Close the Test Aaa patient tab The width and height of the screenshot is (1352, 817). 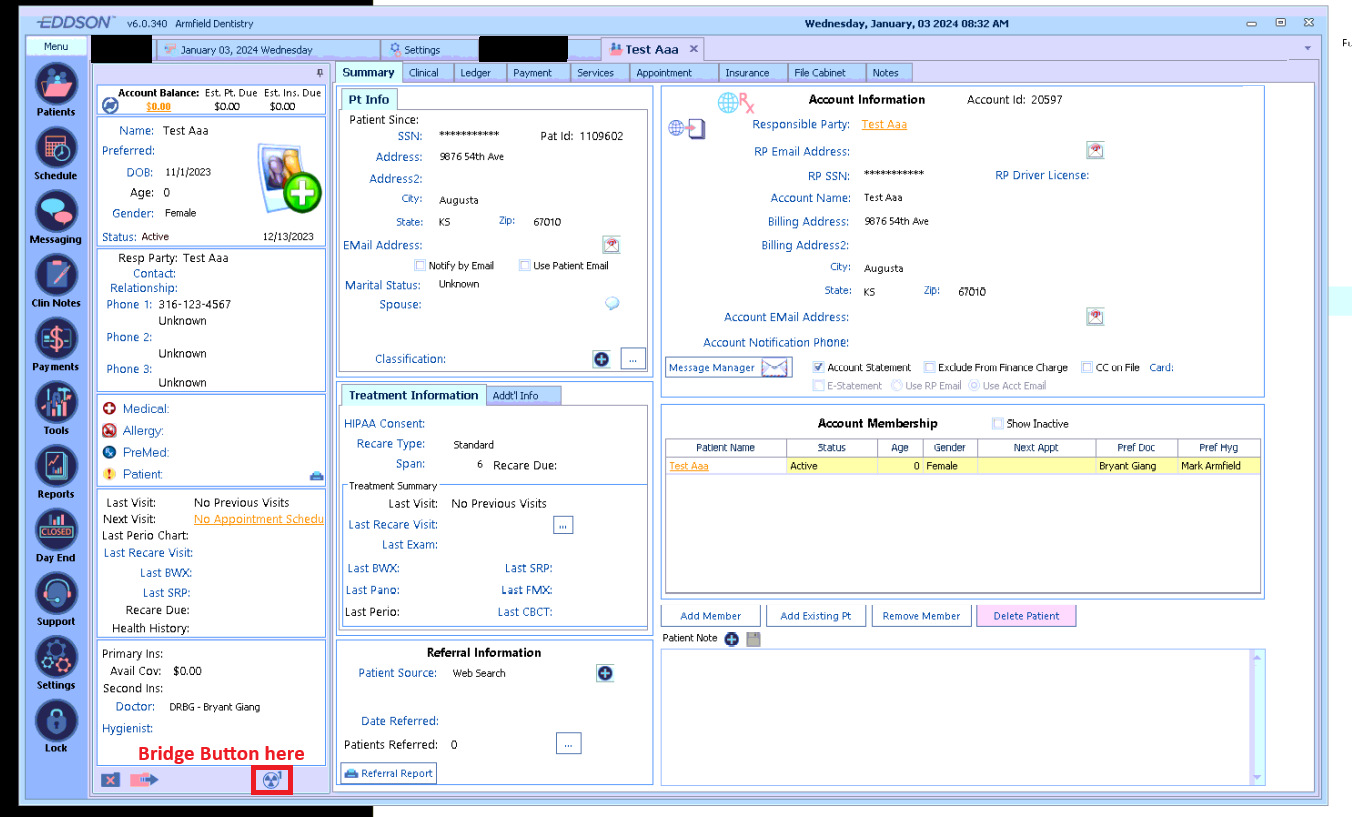point(694,49)
